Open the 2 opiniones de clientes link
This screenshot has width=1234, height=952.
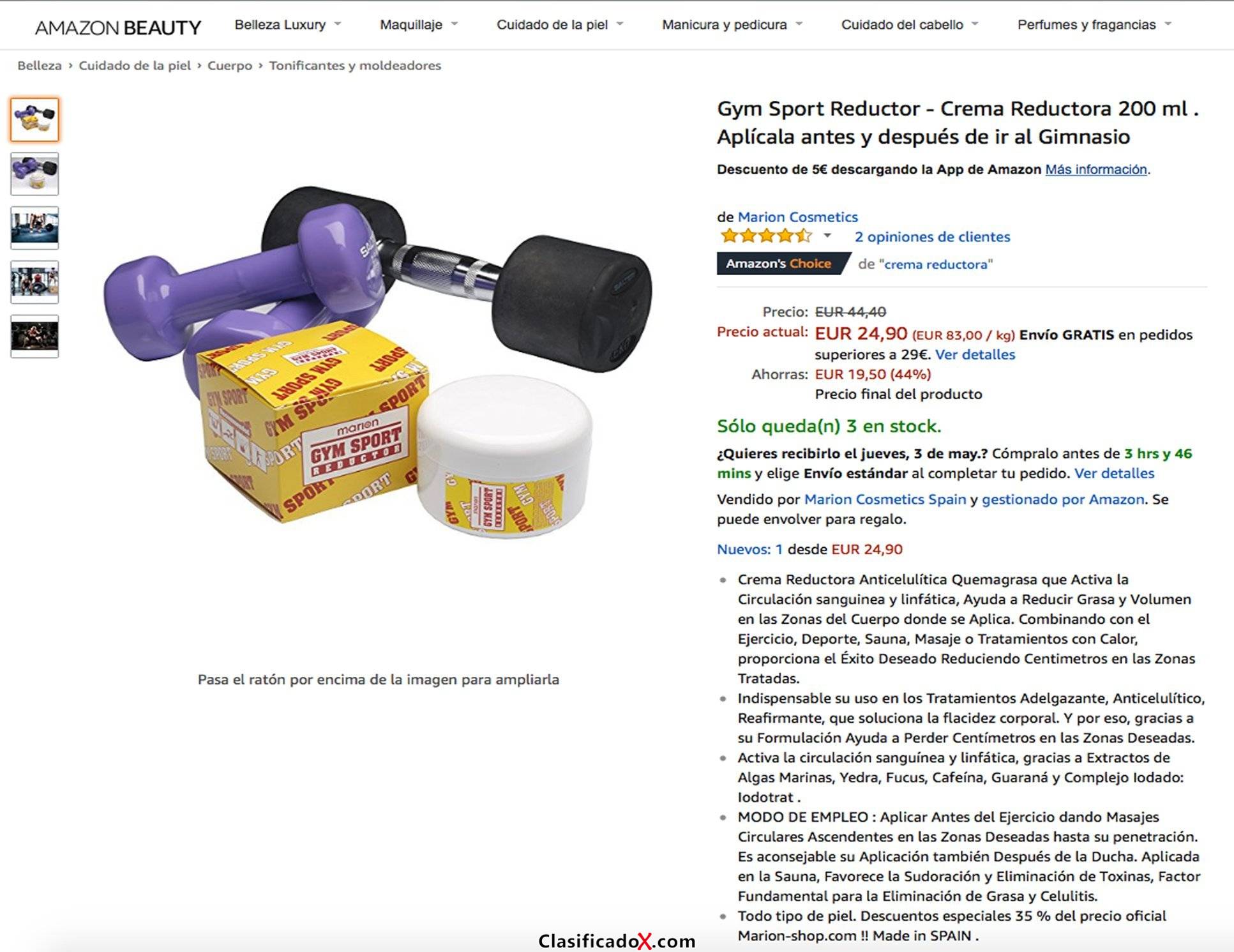click(x=932, y=236)
